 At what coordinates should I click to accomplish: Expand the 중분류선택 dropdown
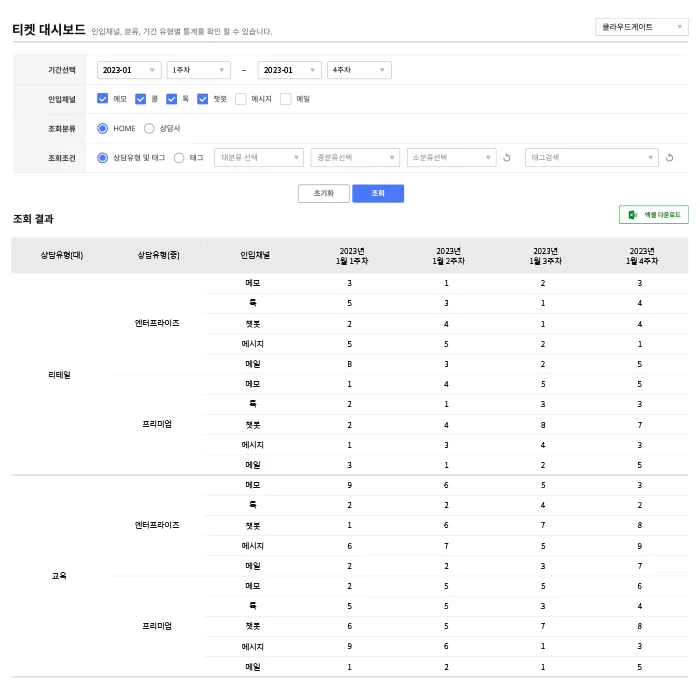tap(355, 158)
